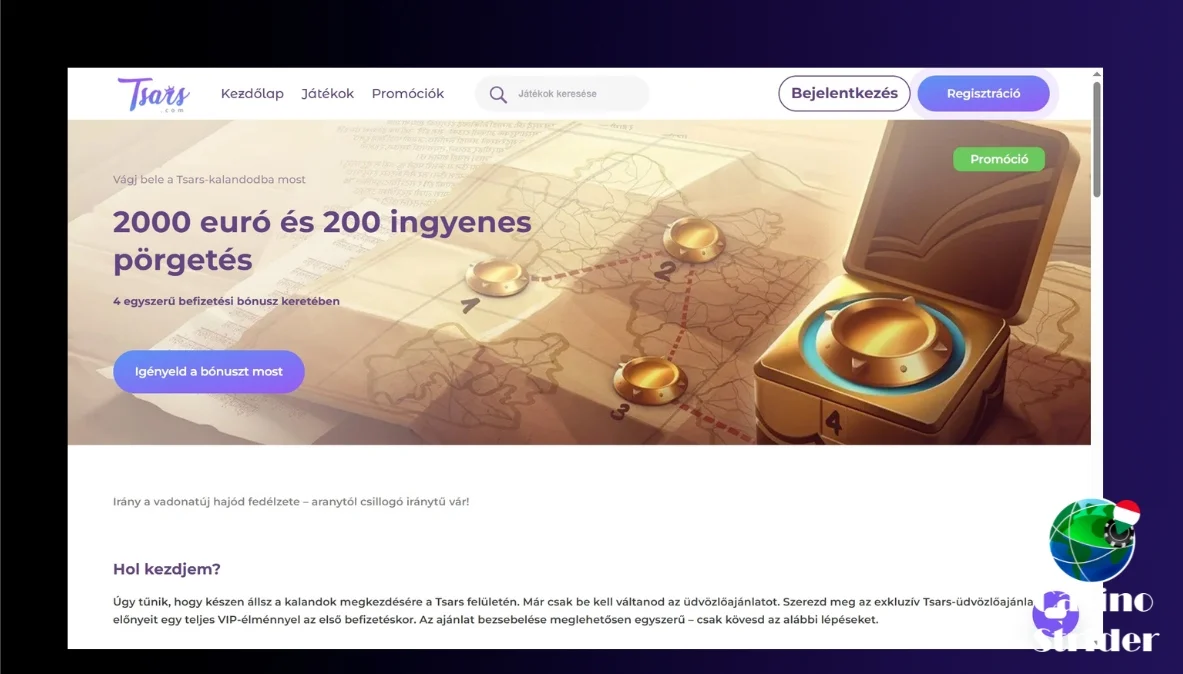
Task: Click the Regisztráció button
Action: click(983, 94)
